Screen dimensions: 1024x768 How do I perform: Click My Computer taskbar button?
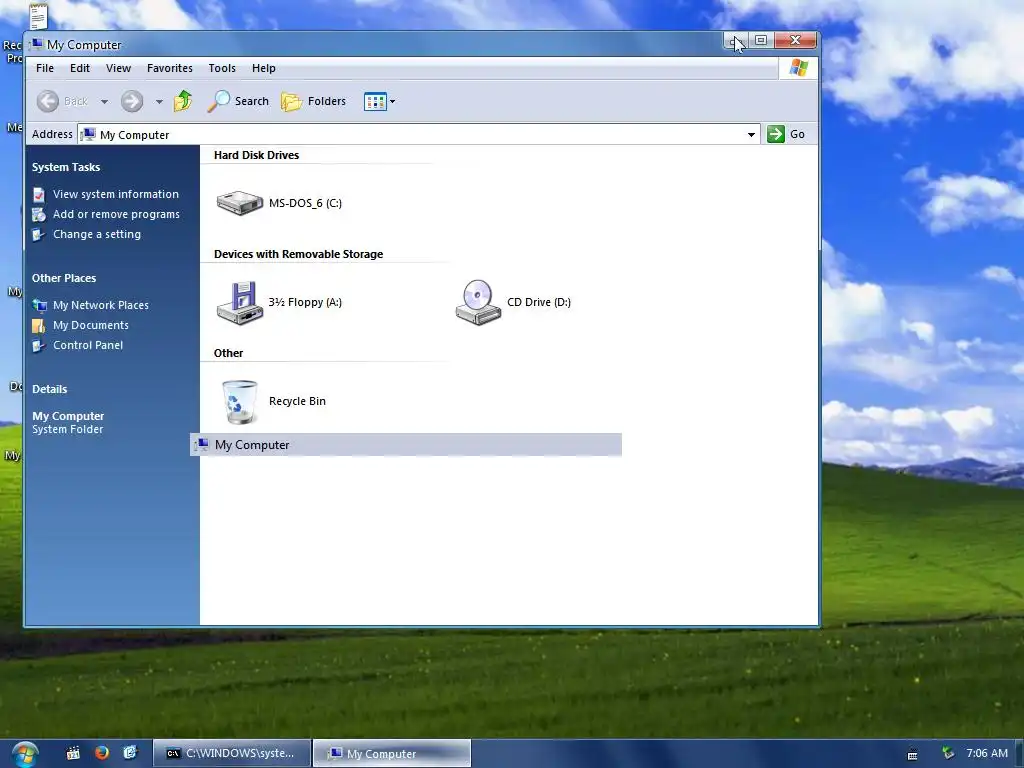click(x=392, y=754)
